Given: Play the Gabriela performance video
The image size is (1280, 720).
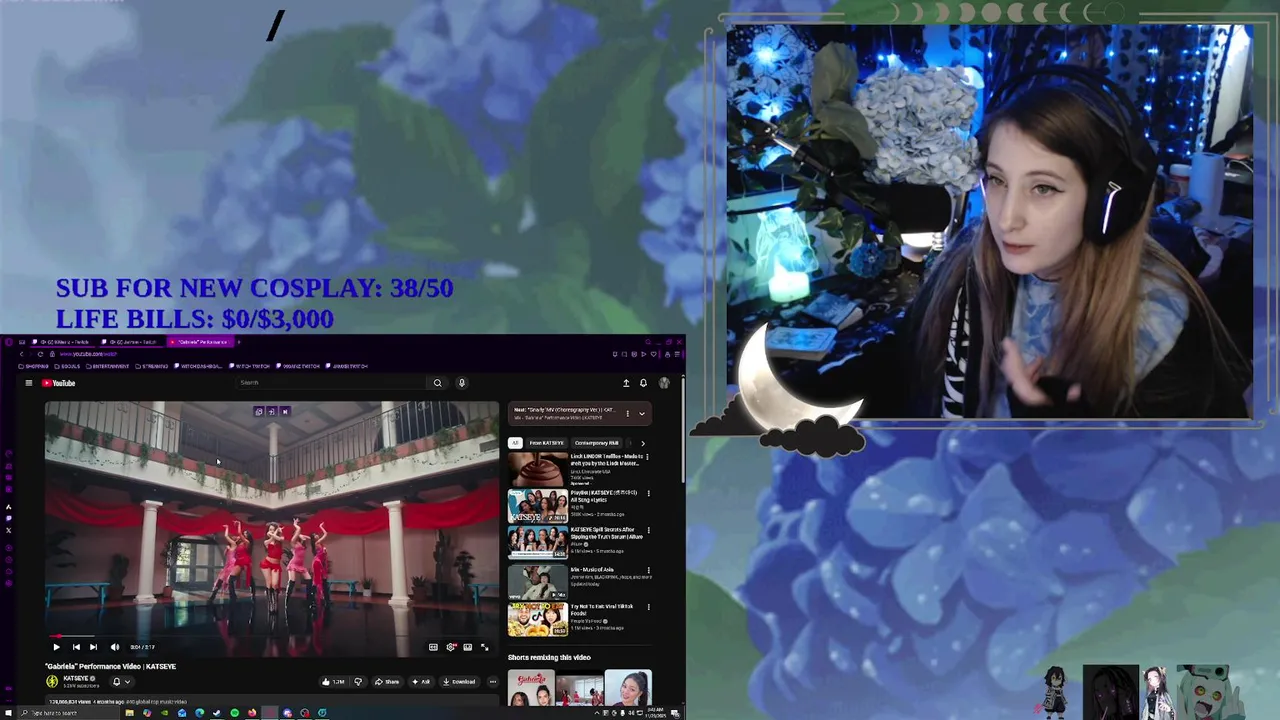Looking at the screenshot, I should 56,647.
